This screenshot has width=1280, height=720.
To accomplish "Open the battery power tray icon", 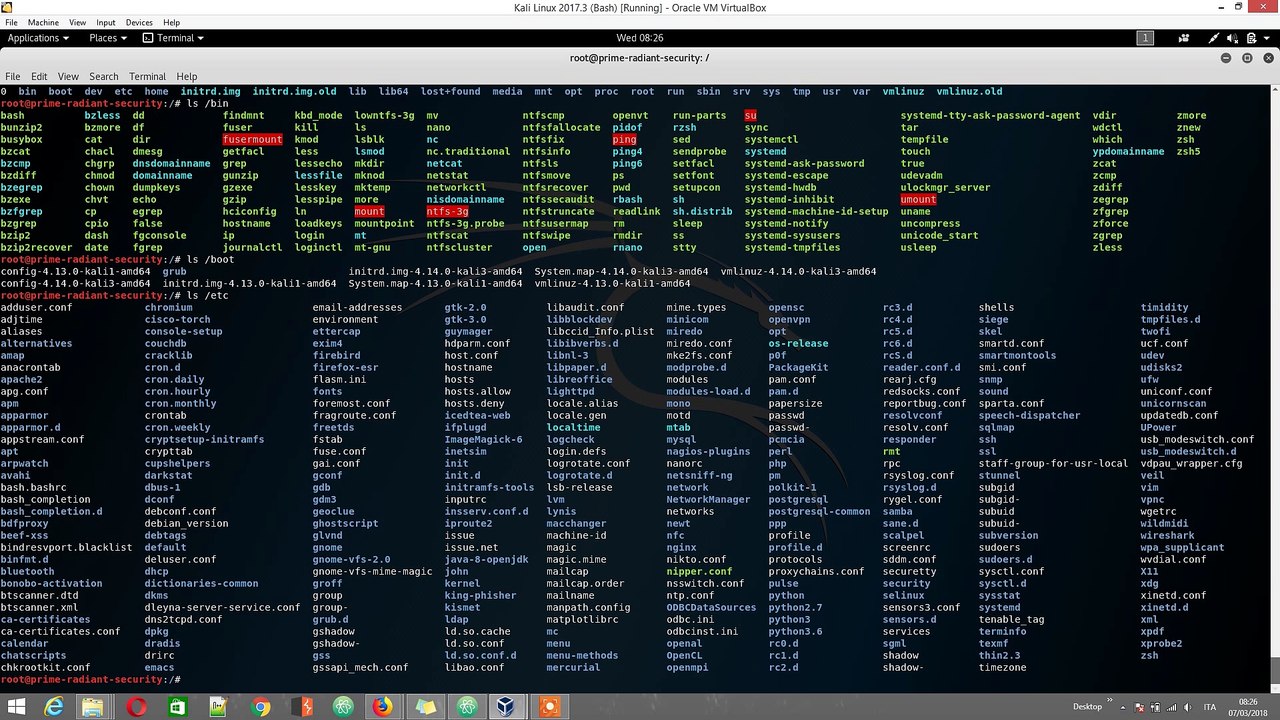I will (x=1158, y=707).
